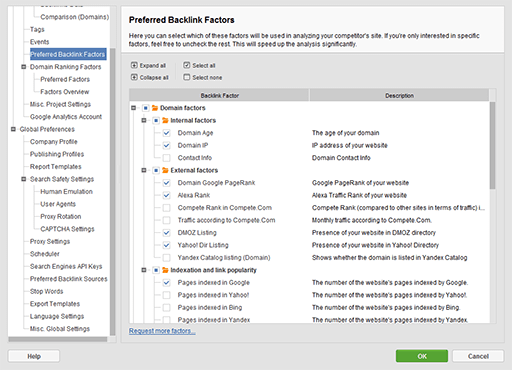512x370 pixels.
Task: Uncheck Yahoo! Dir Listing
Action: tap(166, 245)
